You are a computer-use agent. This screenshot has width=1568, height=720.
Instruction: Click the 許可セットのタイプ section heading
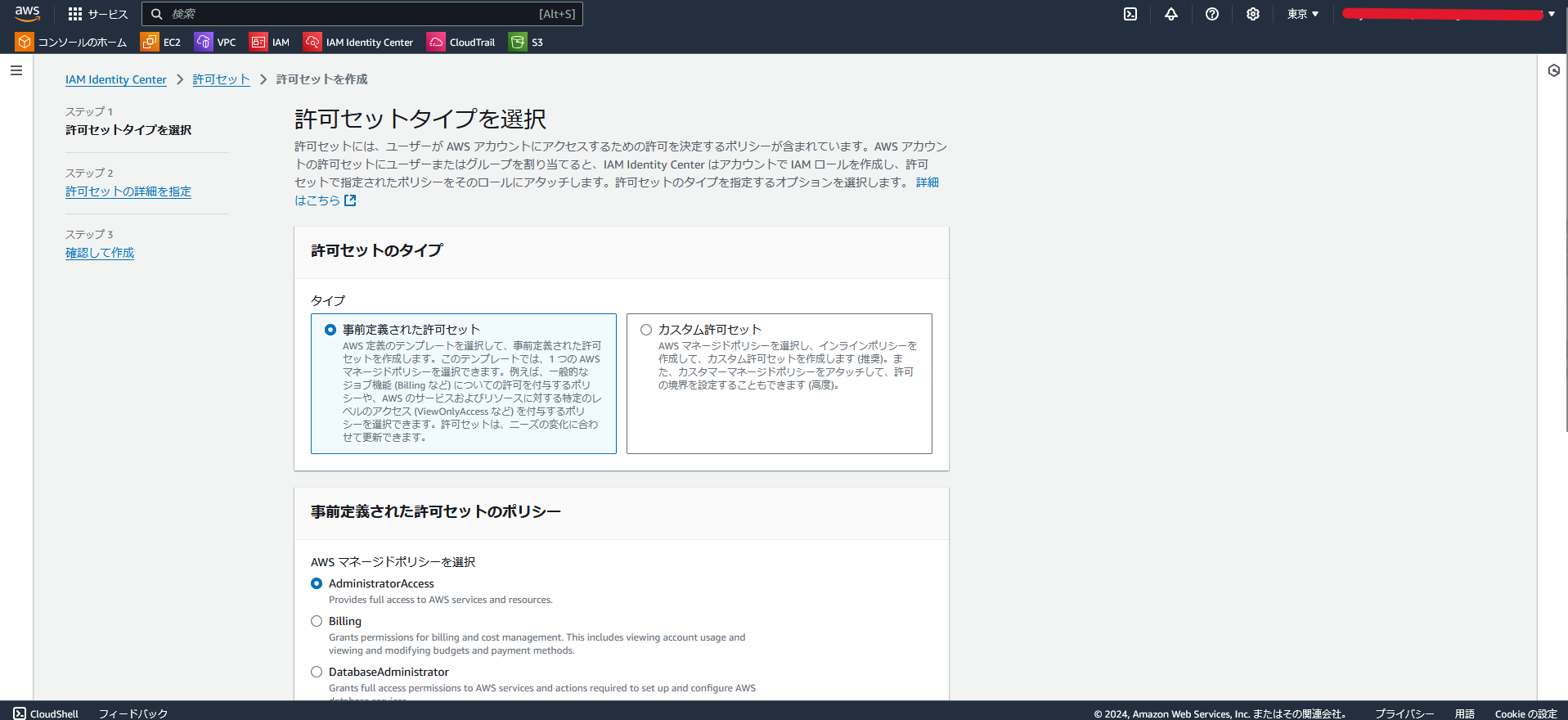tap(377, 250)
